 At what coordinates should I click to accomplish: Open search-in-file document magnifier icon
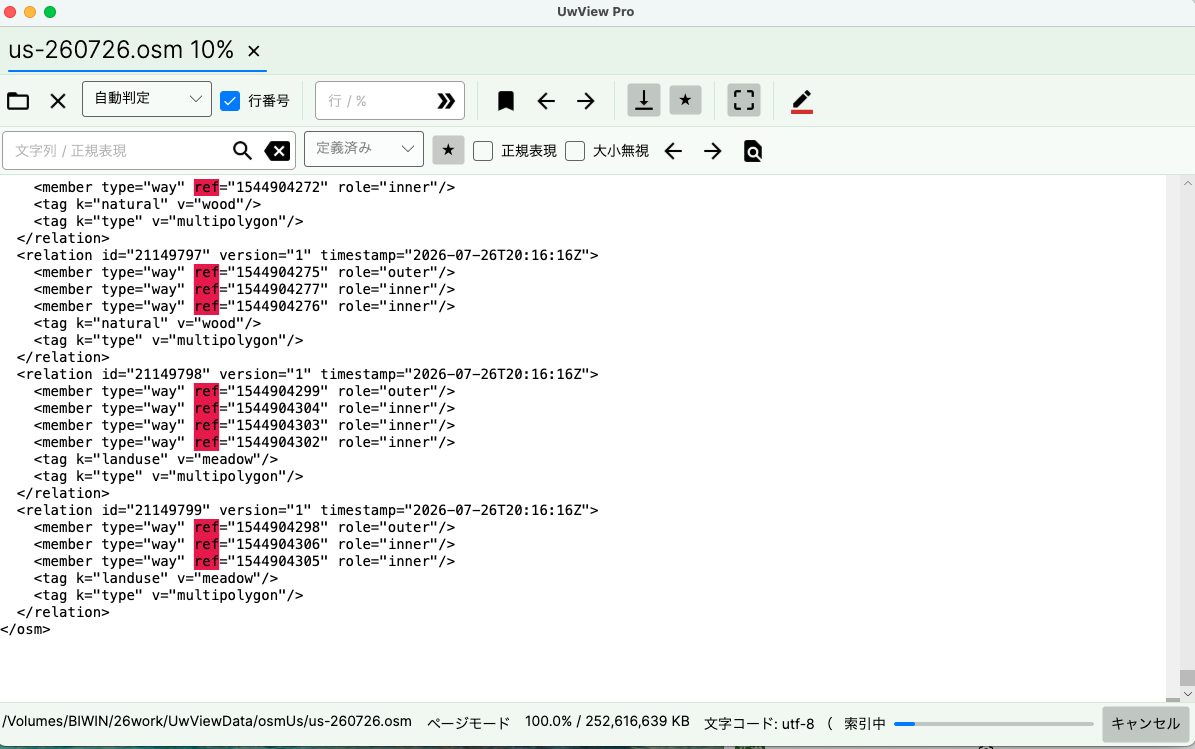point(752,151)
